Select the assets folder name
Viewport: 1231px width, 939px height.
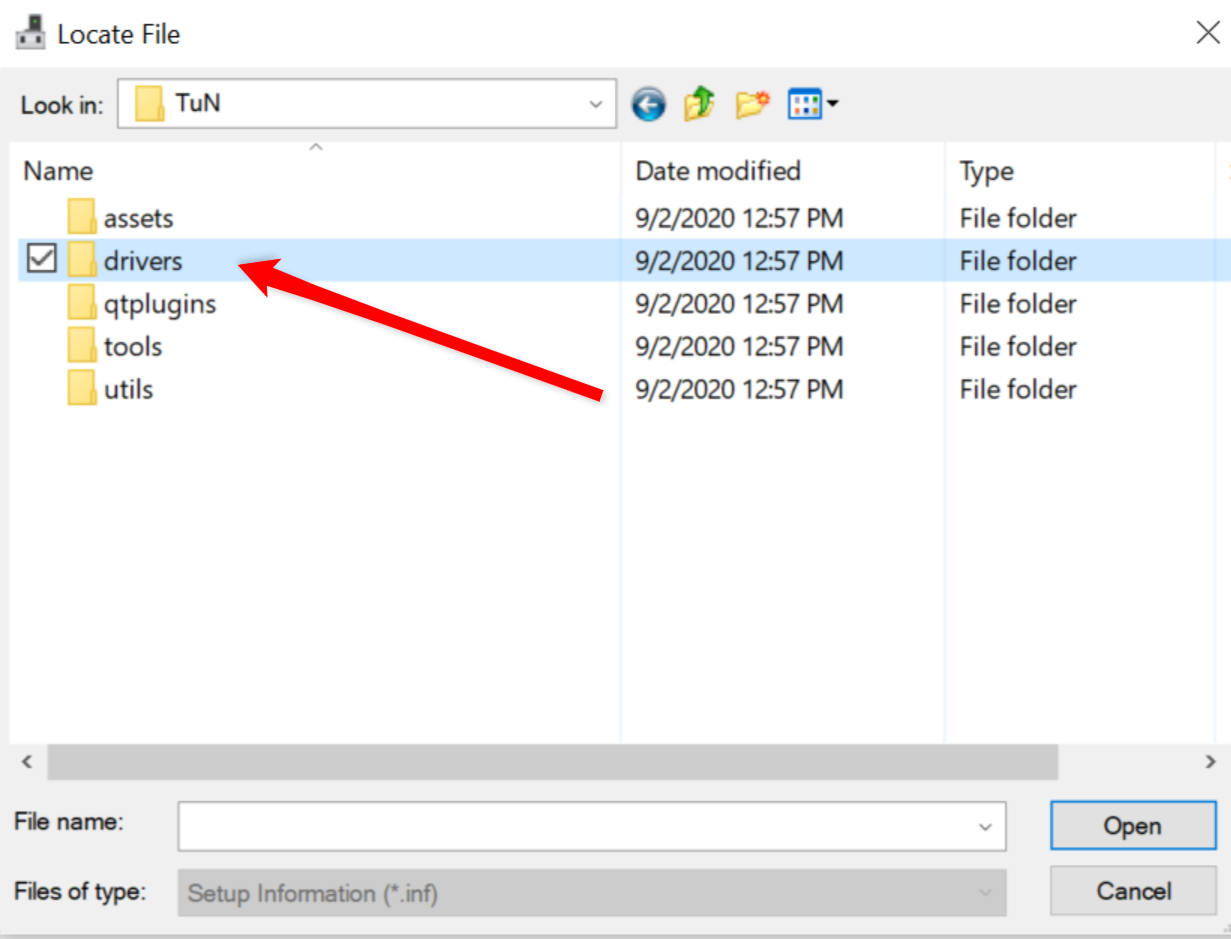tap(138, 218)
